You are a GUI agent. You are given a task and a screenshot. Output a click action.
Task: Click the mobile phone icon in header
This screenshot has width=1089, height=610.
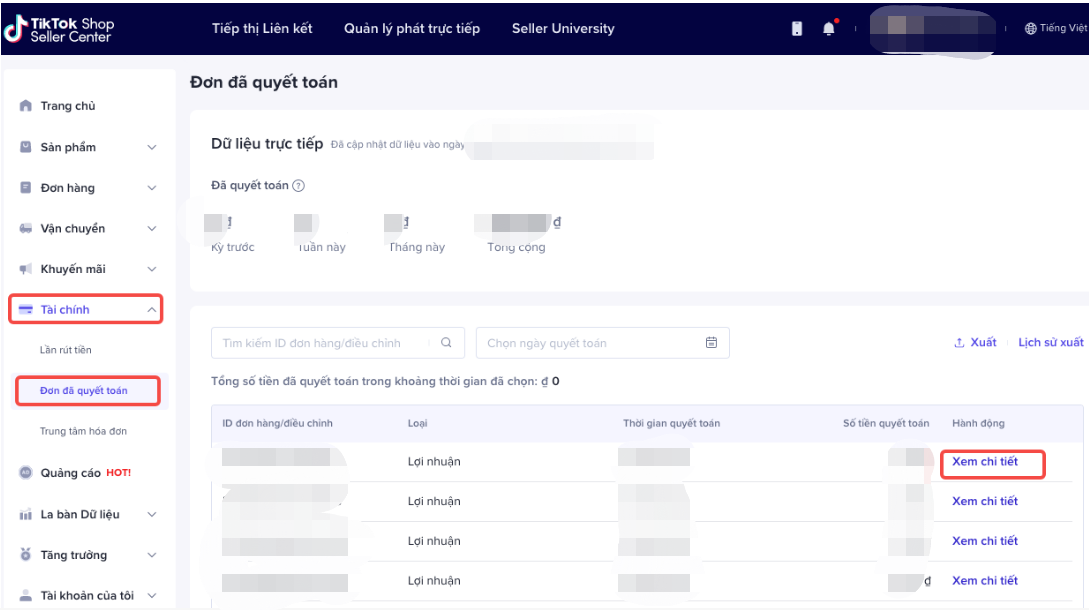tap(797, 29)
